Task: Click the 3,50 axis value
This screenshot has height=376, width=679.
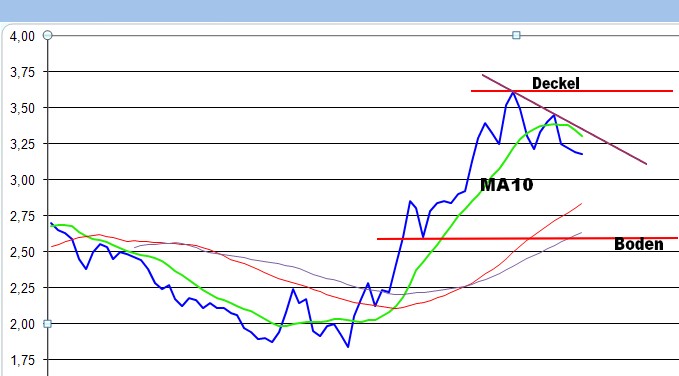Action: coord(22,108)
